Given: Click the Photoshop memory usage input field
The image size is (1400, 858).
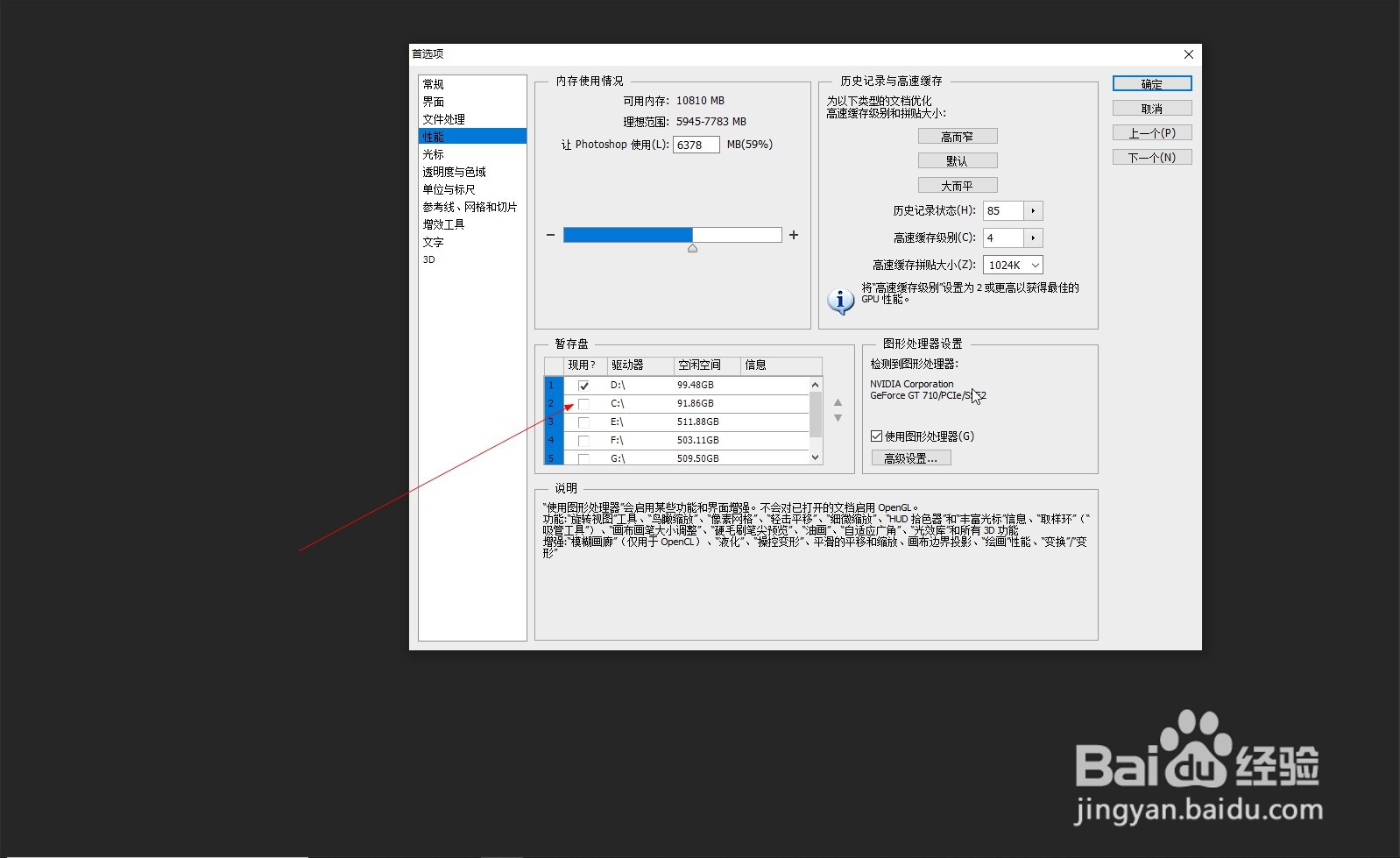Looking at the screenshot, I should click(x=696, y=145).
